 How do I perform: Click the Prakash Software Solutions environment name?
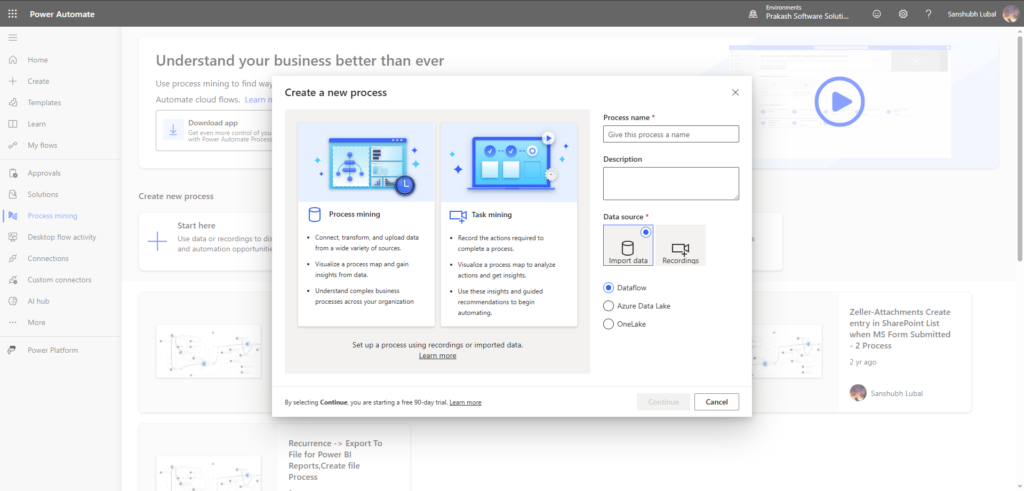point(807,17)
